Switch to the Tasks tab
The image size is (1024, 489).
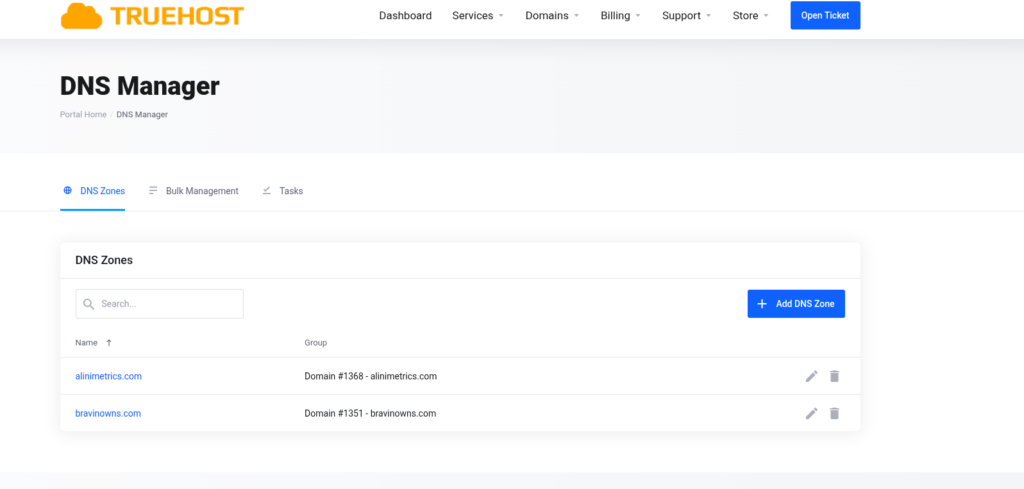[283, 191]
